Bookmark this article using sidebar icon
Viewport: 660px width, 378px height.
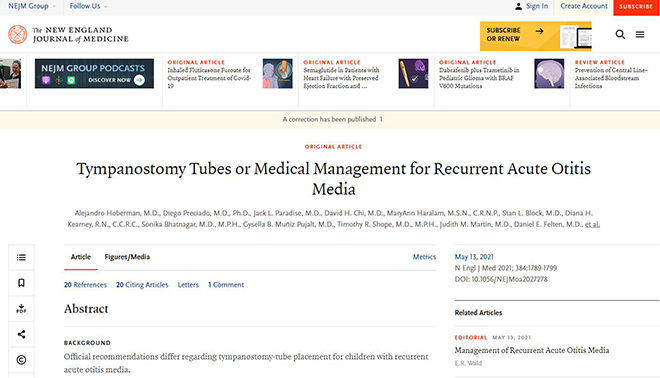pos(21,283)
